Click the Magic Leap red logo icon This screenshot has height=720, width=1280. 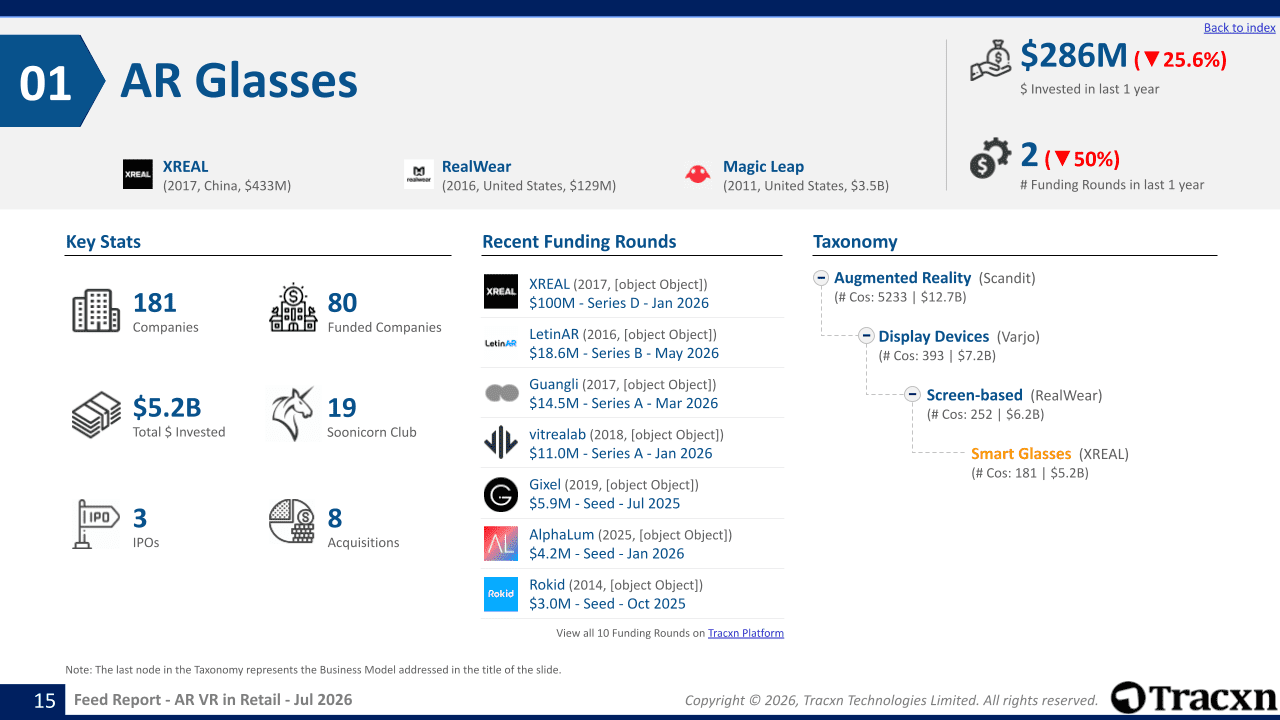click(x=698, y=174)
